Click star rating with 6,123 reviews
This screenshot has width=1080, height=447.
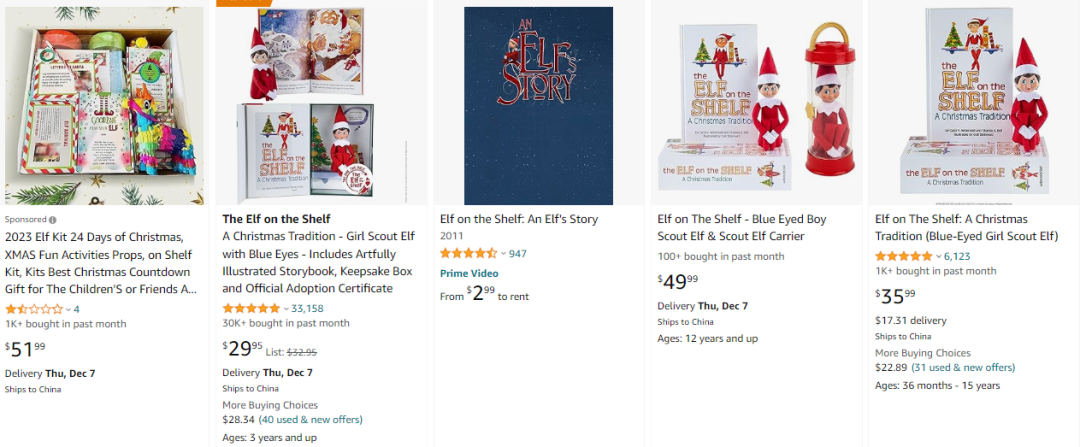point(904,256)
